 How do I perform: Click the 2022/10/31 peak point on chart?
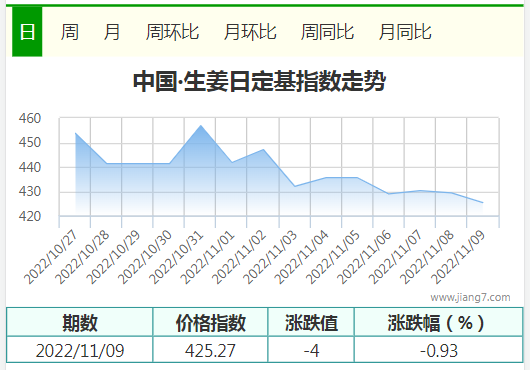click(x=201, y=126)
